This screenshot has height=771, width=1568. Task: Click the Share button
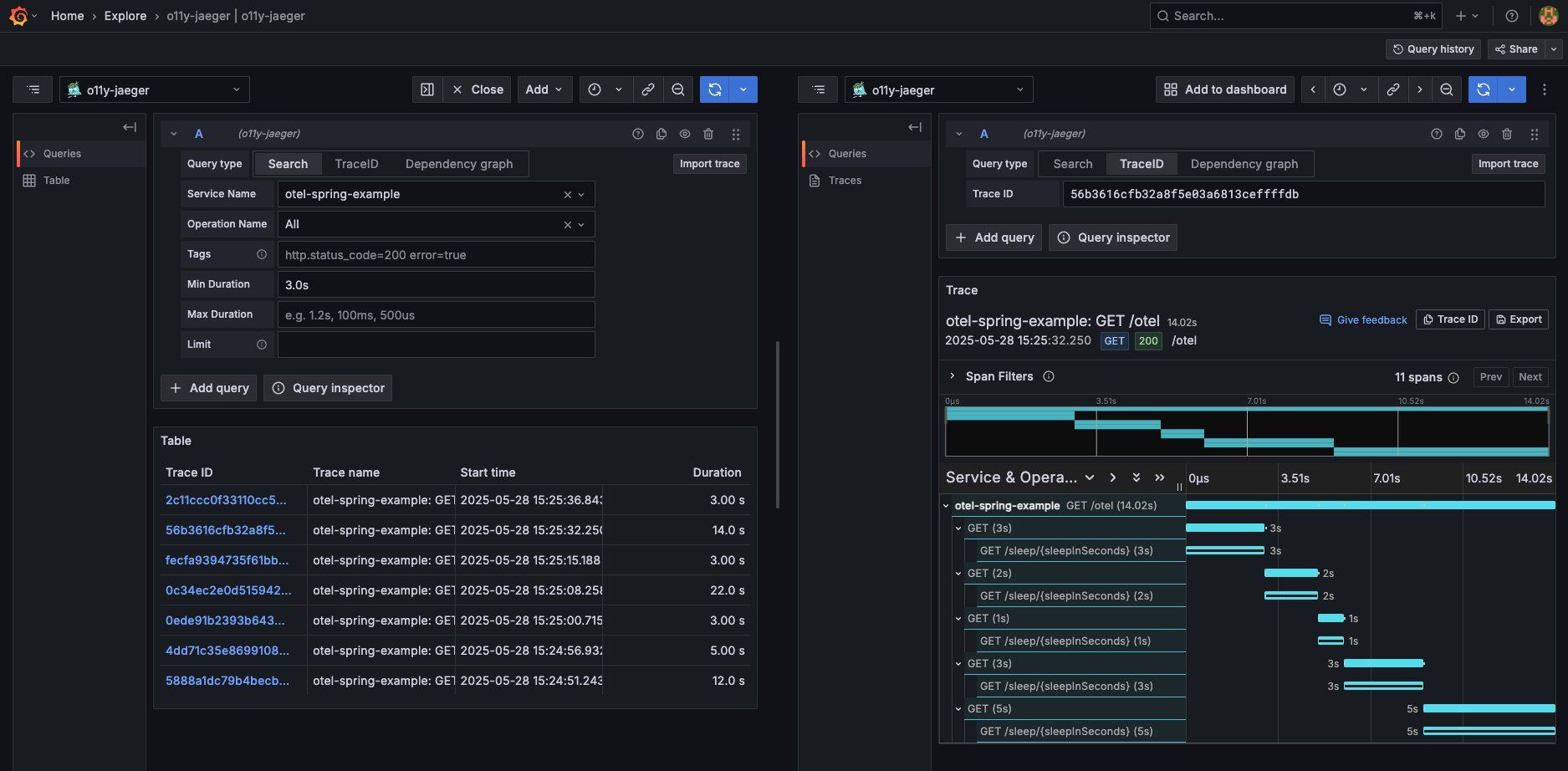pyautogui.click(x=1516, y=49)
